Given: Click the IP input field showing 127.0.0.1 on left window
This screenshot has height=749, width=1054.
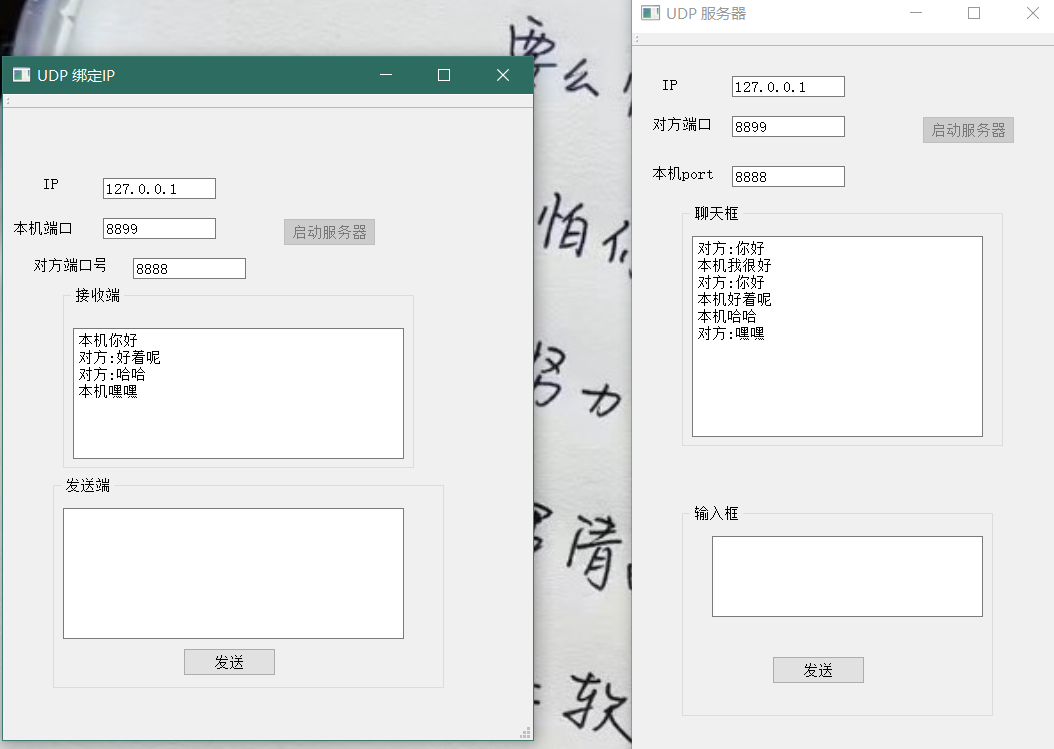Looking at the screenshot, I should [x=158, y=187].
